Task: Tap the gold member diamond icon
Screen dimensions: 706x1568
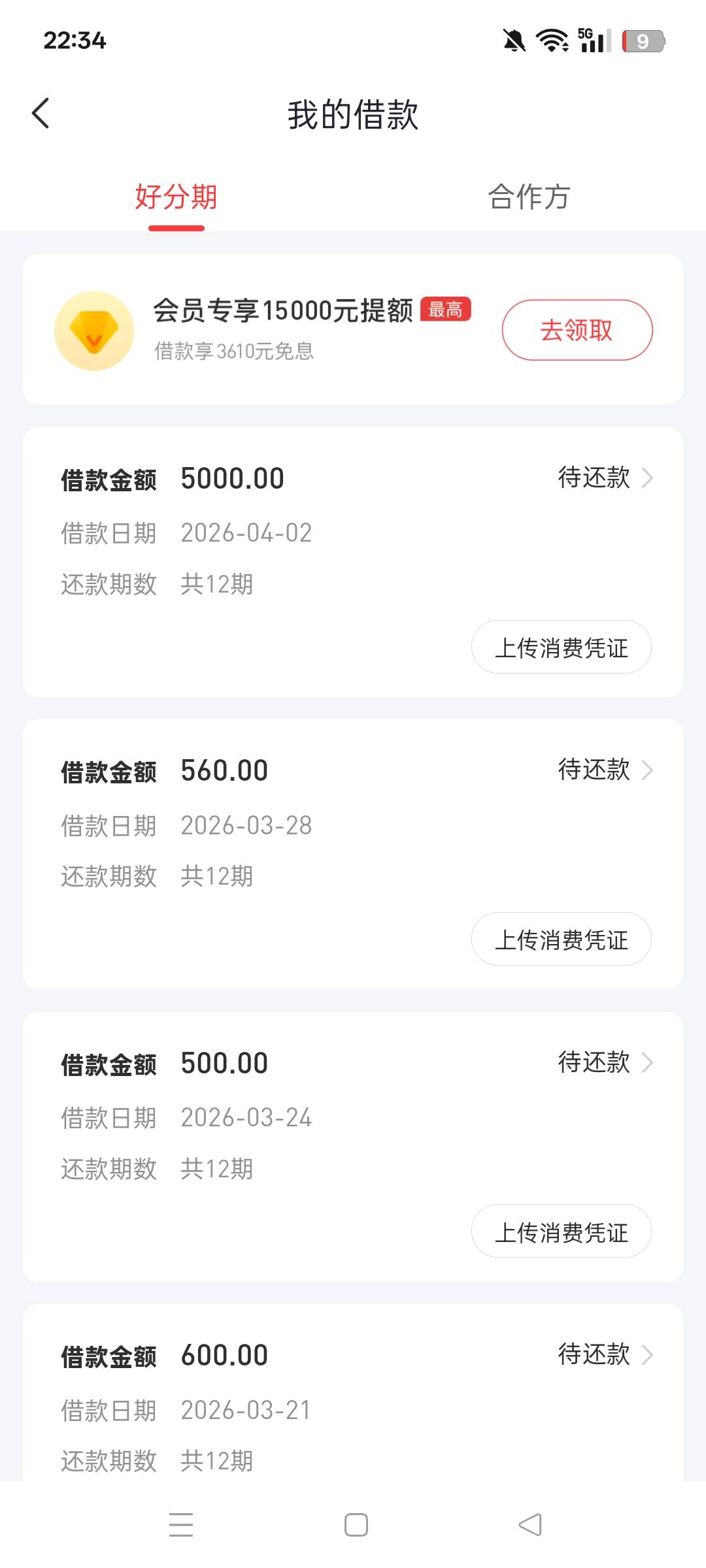Action: [x=94, y=331]
